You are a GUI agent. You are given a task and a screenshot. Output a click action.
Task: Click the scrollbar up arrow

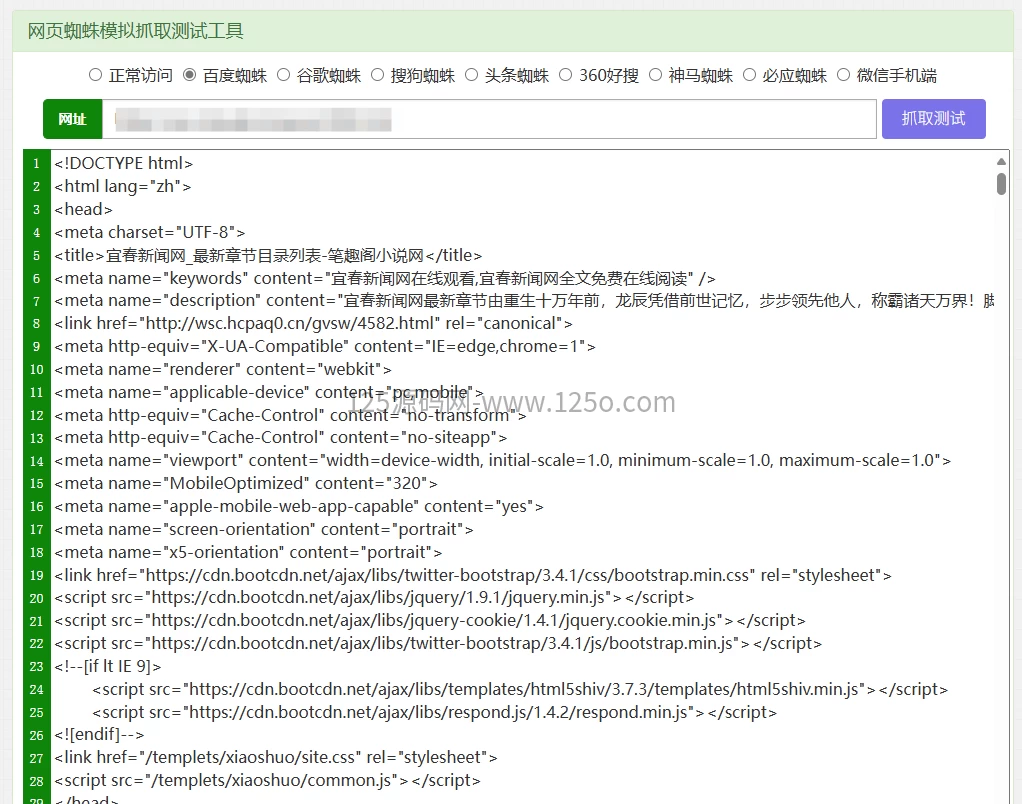(x=1001, y=161)
